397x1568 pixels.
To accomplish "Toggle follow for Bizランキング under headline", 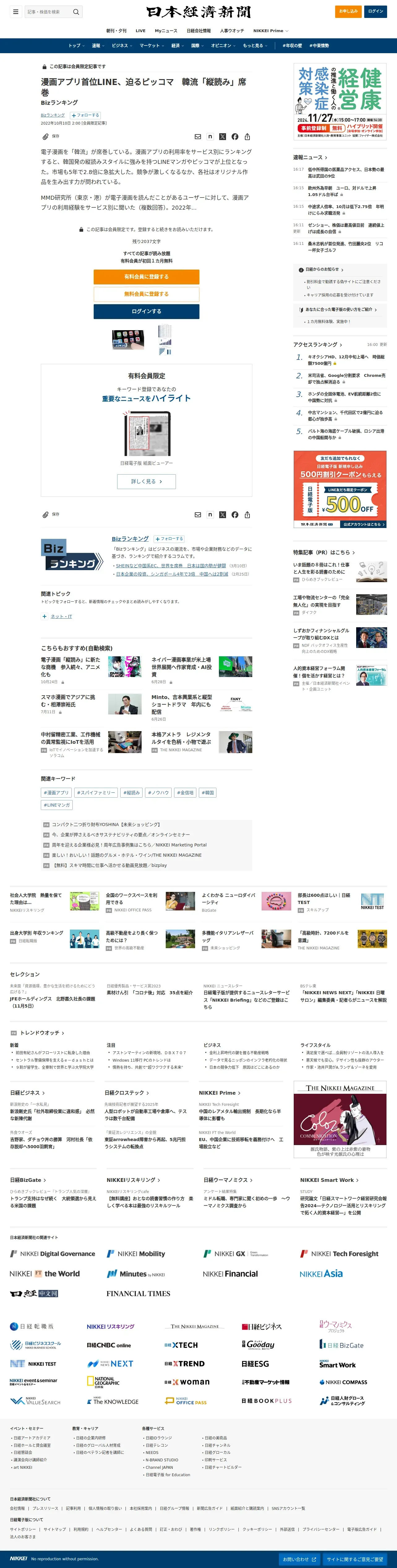I will click(85, 115).
